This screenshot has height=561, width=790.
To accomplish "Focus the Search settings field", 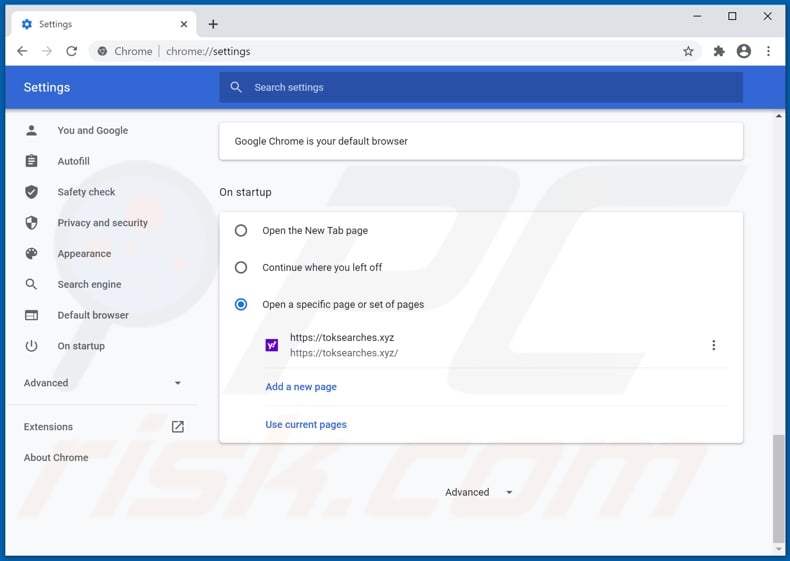I will click(x=481, y=87).
